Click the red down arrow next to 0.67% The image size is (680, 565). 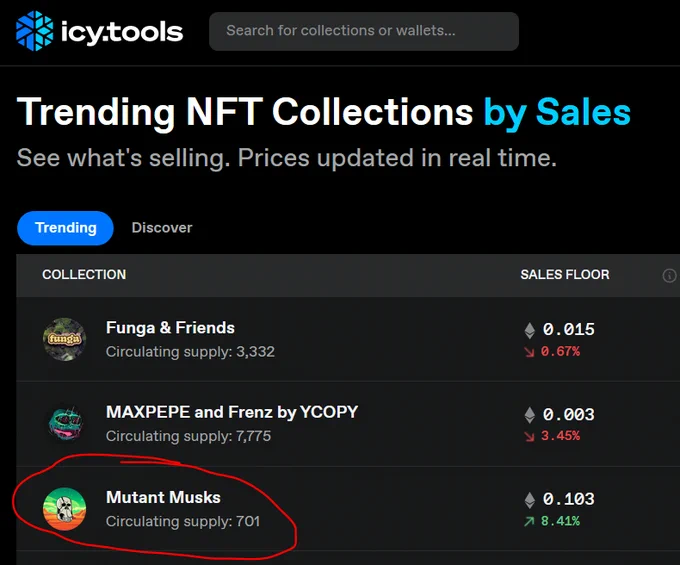pos(529,352)
